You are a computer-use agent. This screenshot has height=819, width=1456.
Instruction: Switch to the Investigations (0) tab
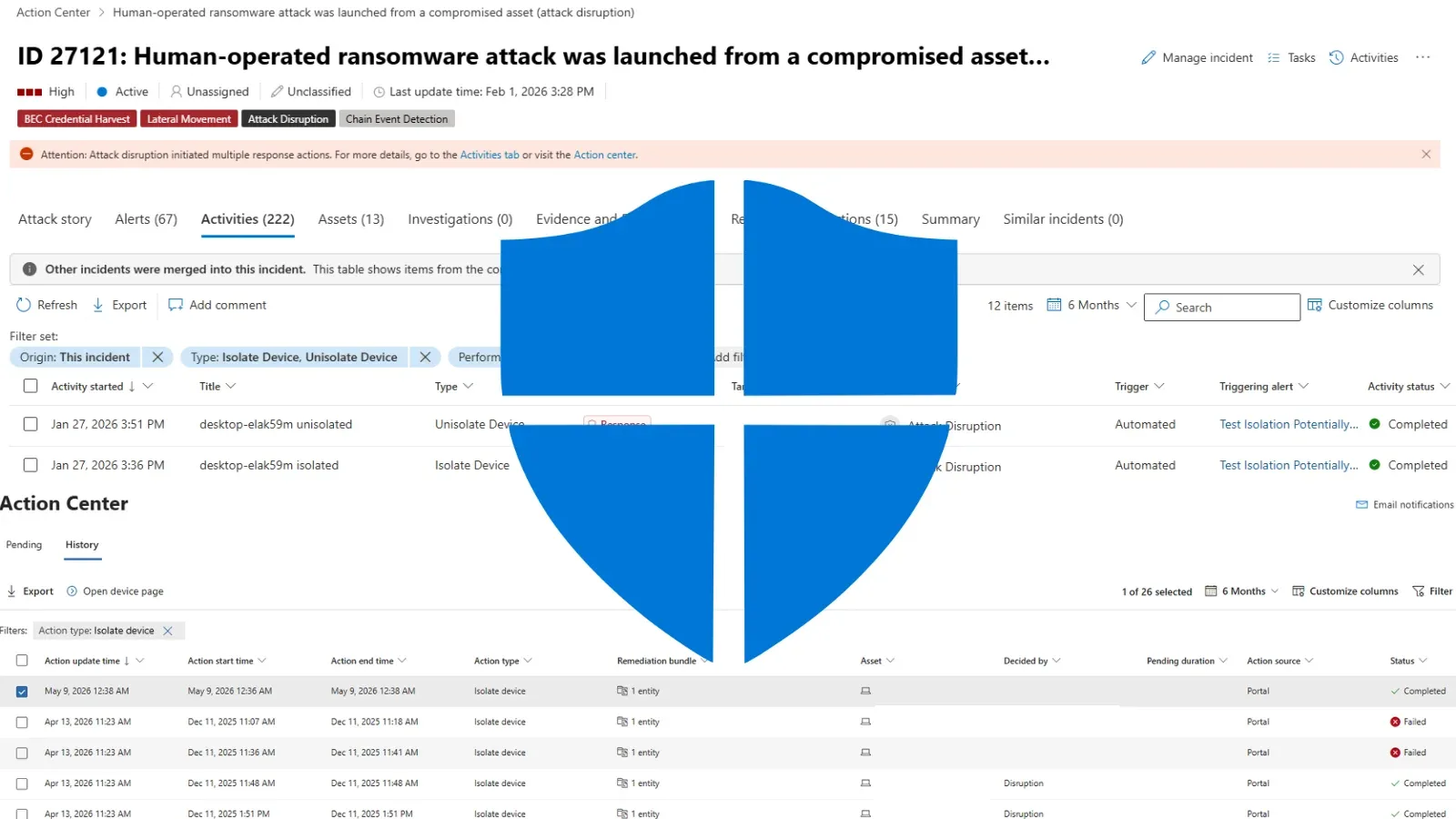click(x=460, y=219)
